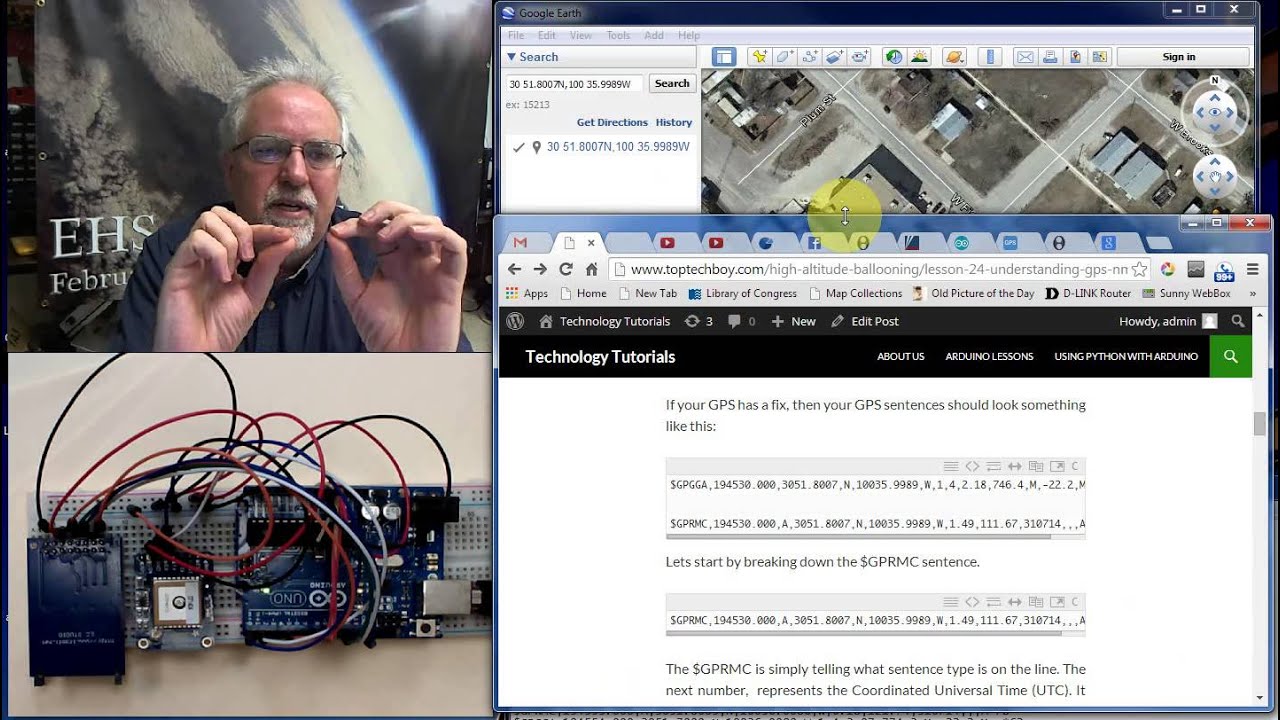The width and height of the screenshot is (1280, 720).
Task: Open the Get Directions link
Action: coord(612,122)
